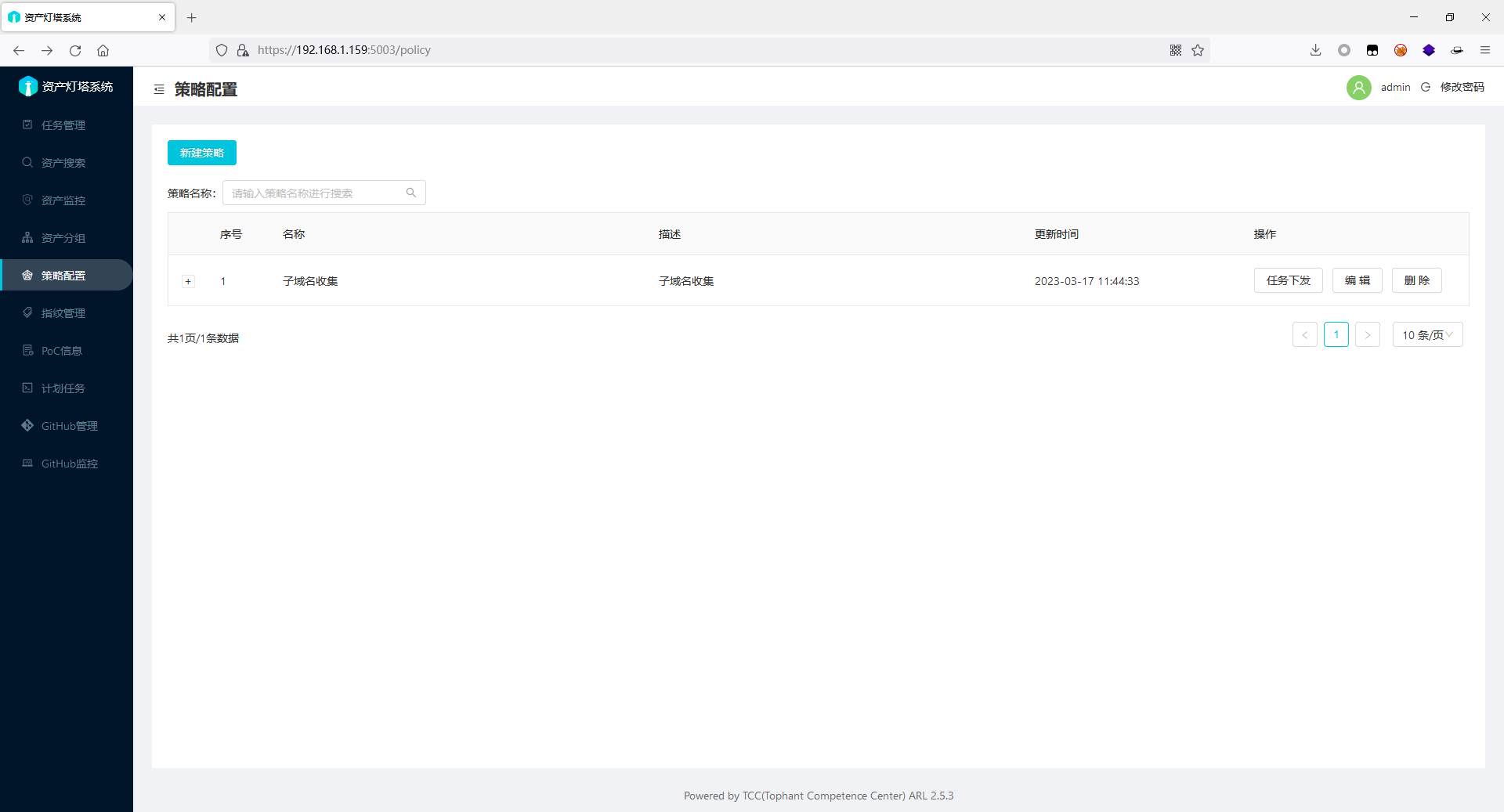Close the 资产灯塔系统 tab
The height and width of the screenshot is (812, 1504).
tap(162, 17)
